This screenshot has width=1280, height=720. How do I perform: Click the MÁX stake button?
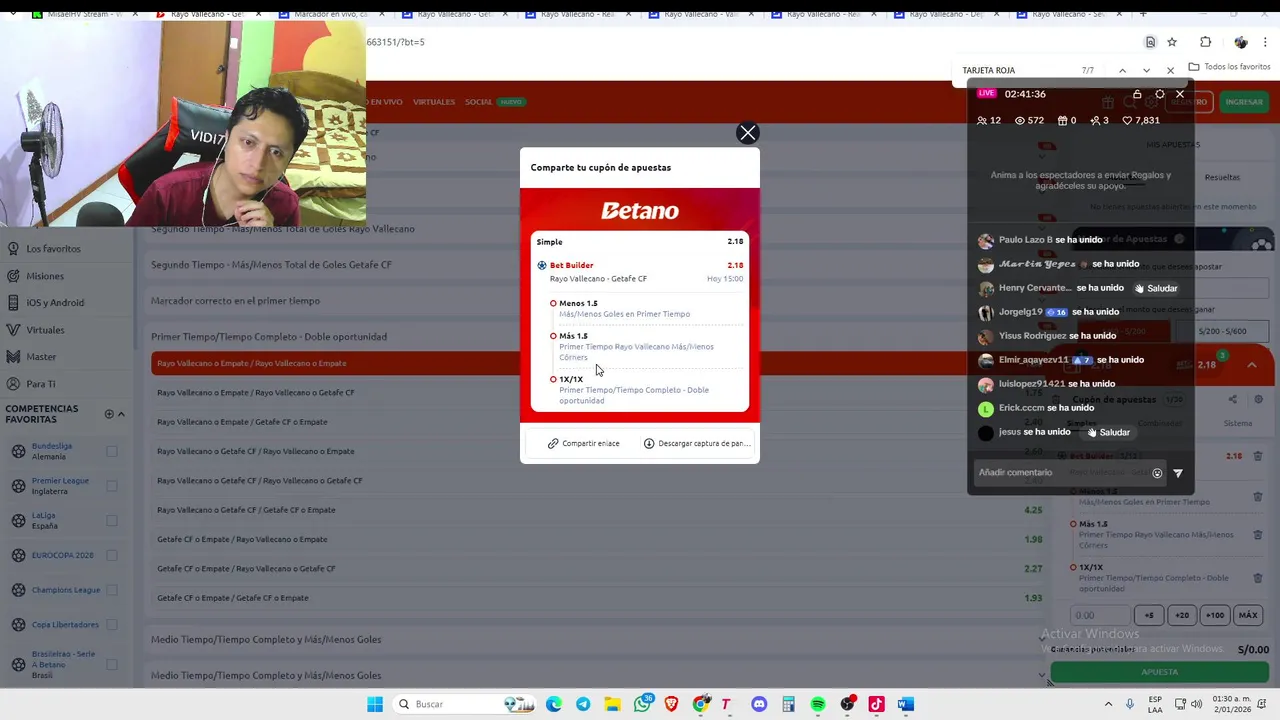1248,615
